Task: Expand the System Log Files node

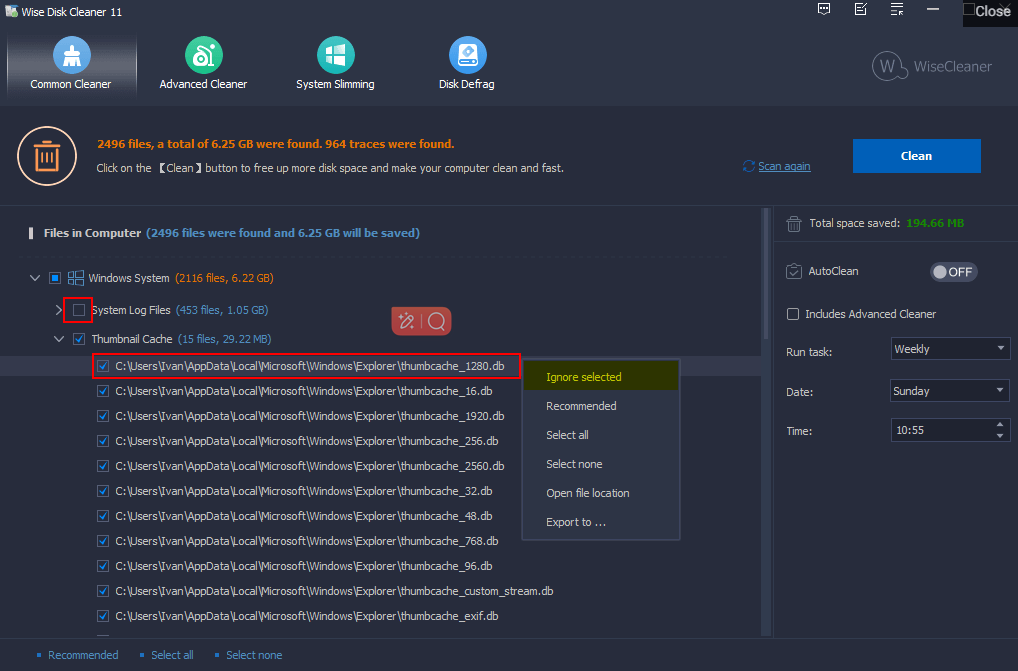Action: (x=58, y=310)
